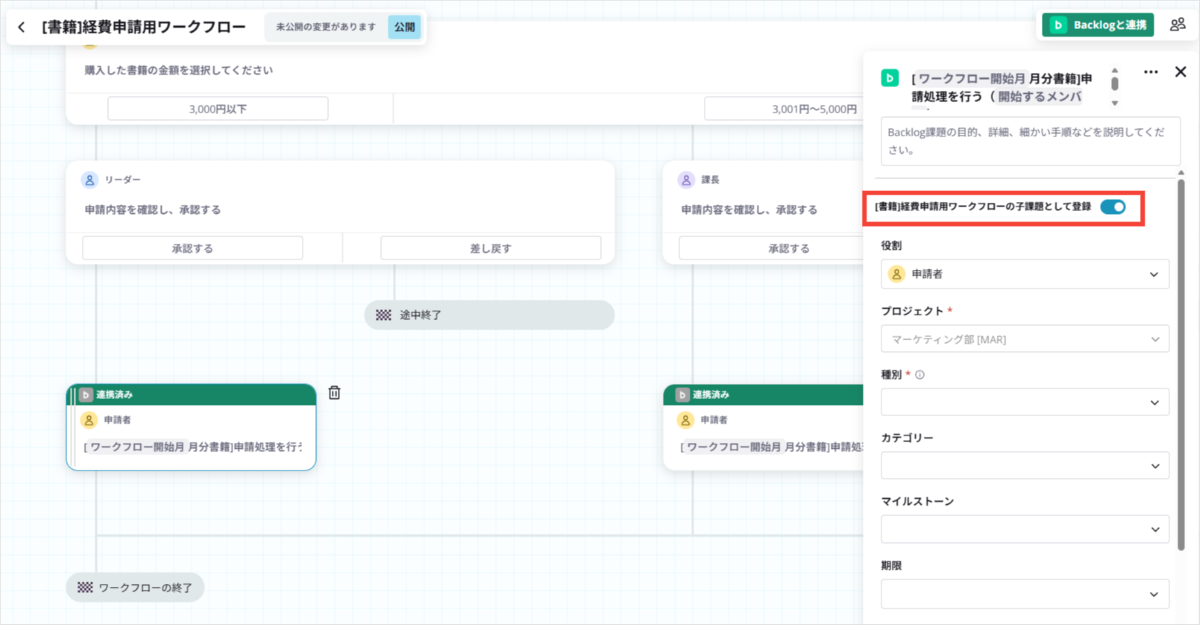Click 承認する under リーダー card

192,248
